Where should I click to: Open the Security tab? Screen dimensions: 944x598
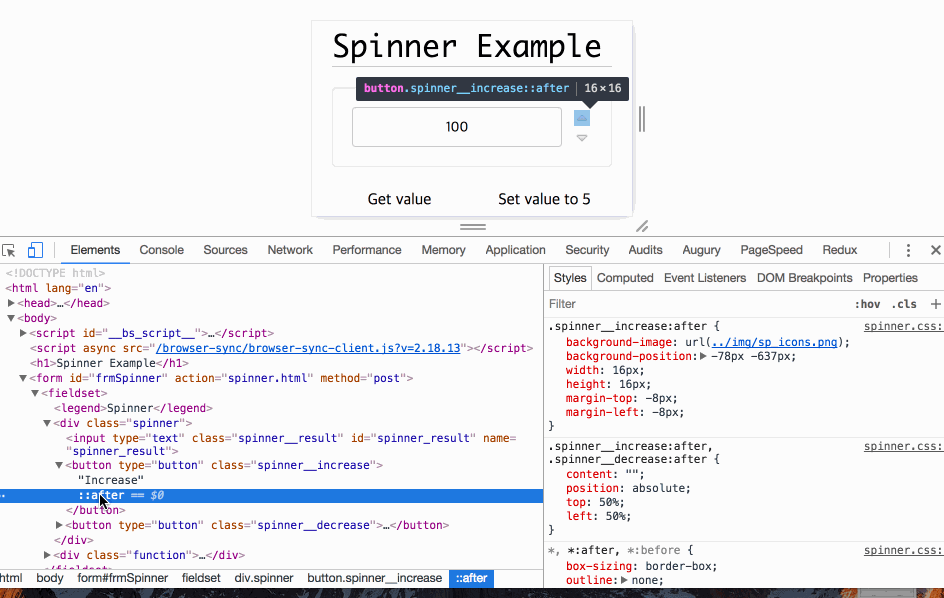587,250
